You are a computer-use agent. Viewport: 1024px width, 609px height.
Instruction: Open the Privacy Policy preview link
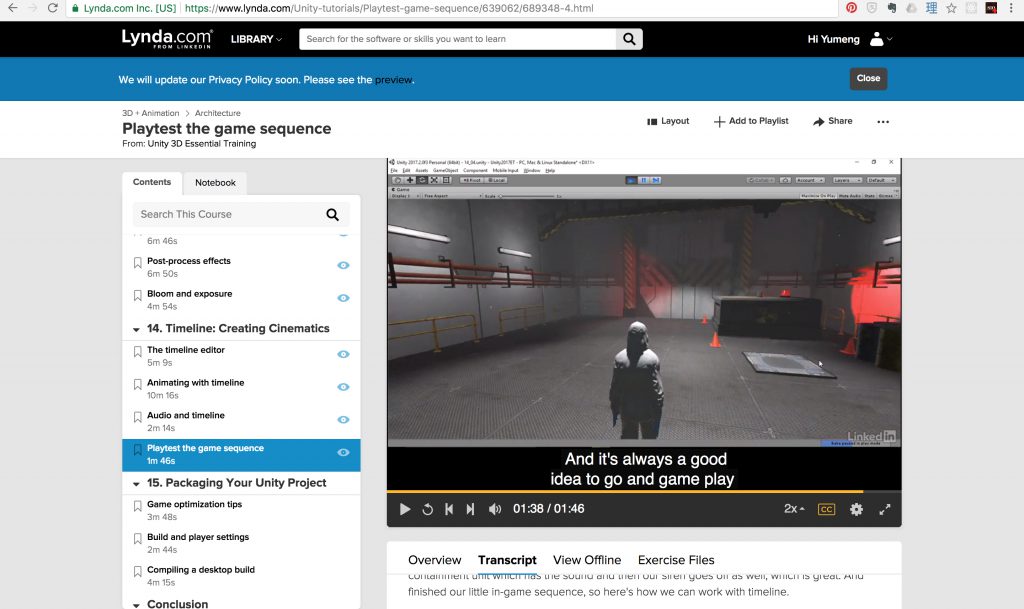[x=393, y=80]
